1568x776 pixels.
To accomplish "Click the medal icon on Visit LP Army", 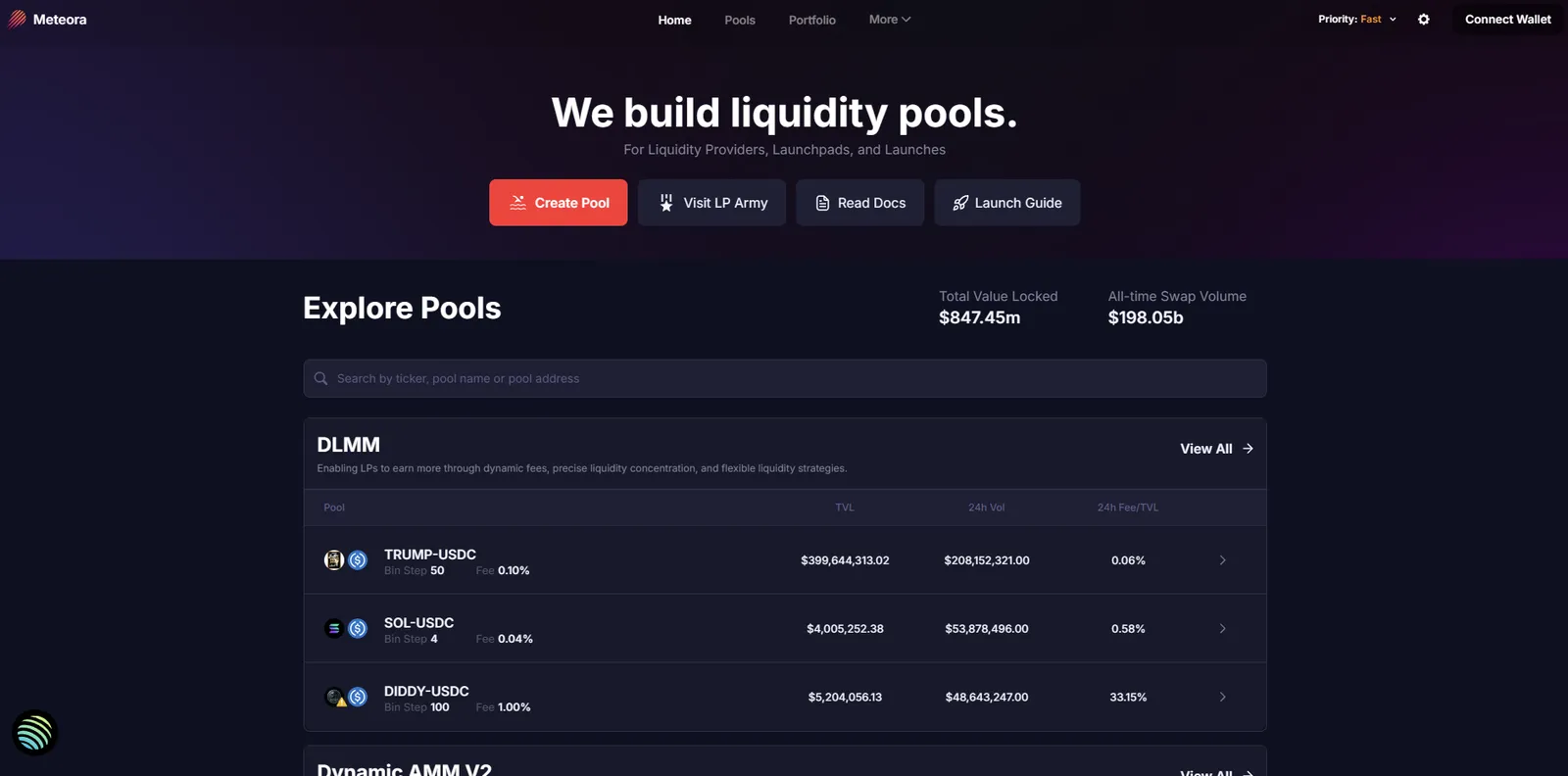I will coord(666,203).
